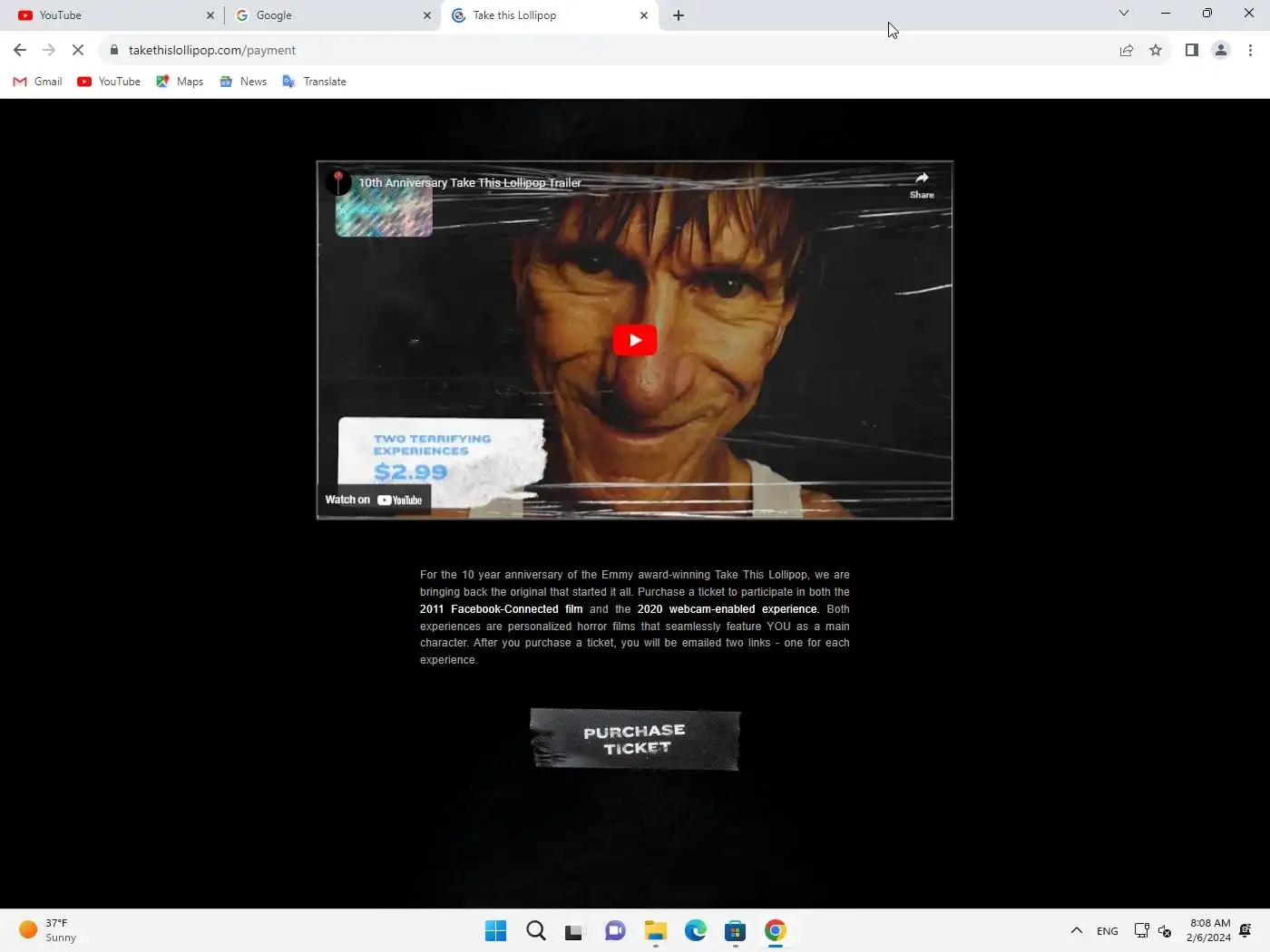Click ENG language indicator

point(1107,931)
